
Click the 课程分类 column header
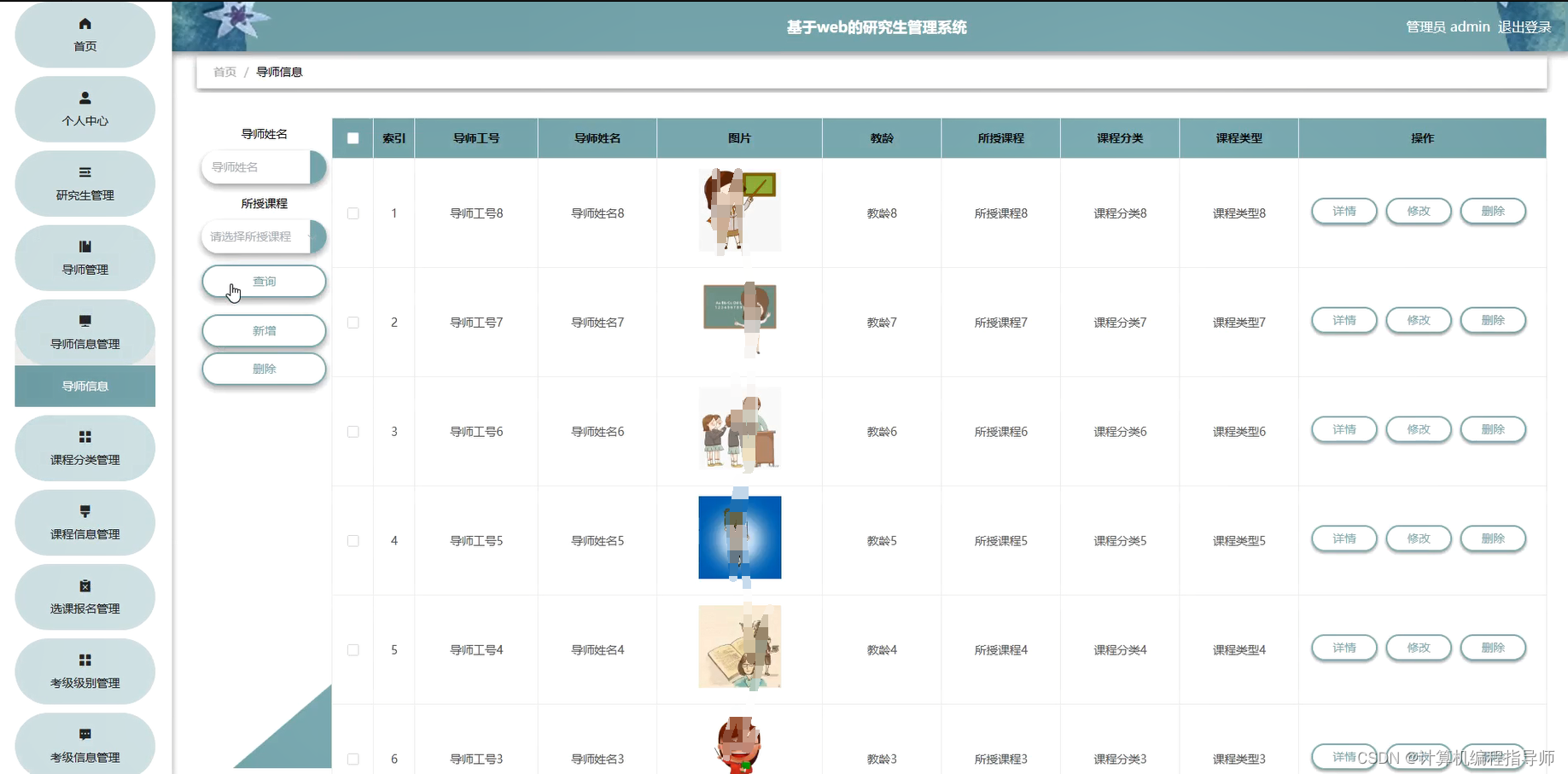coord(1120,138)
